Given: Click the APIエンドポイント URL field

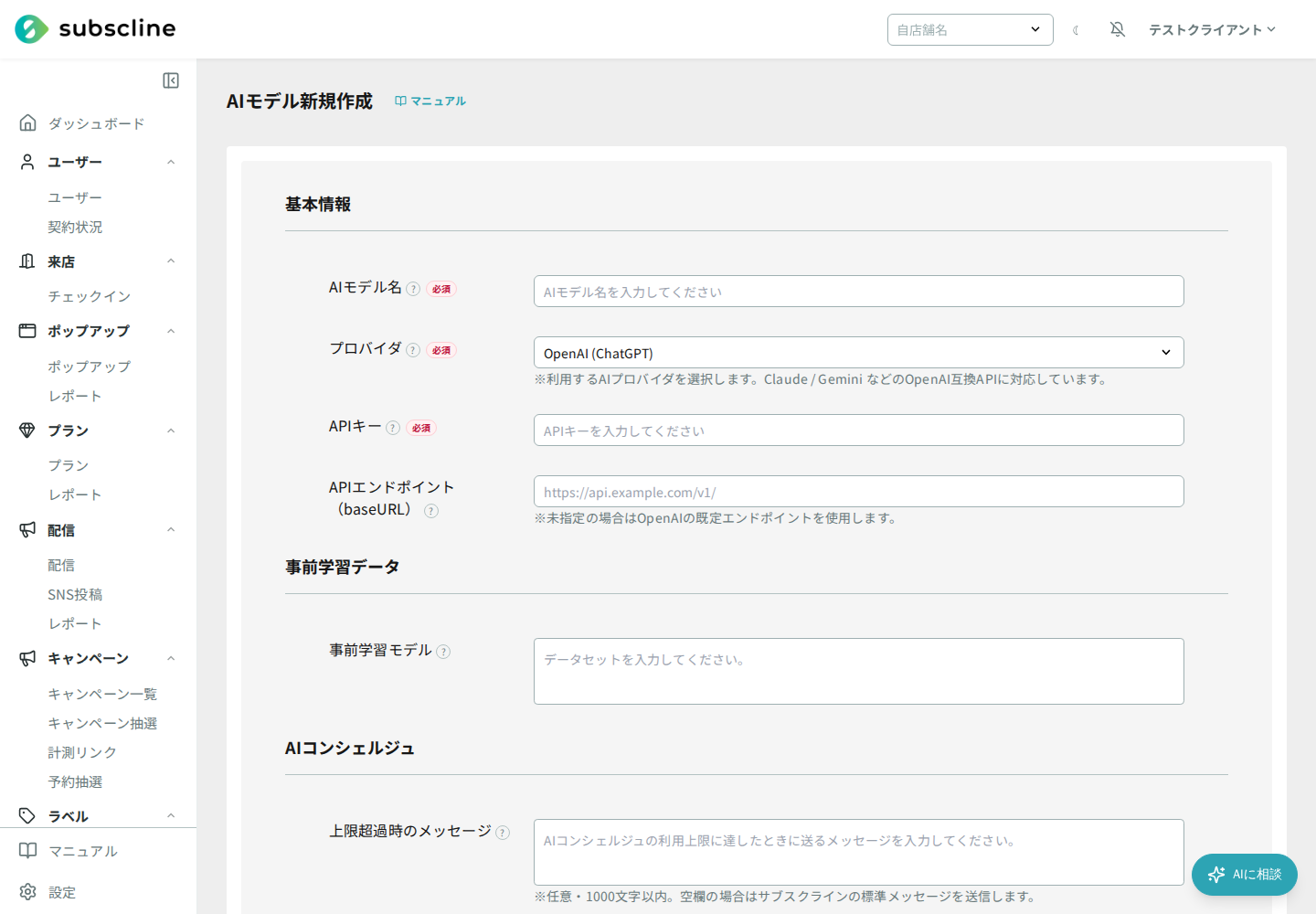Looking at the screenshot, I should 858,492.
